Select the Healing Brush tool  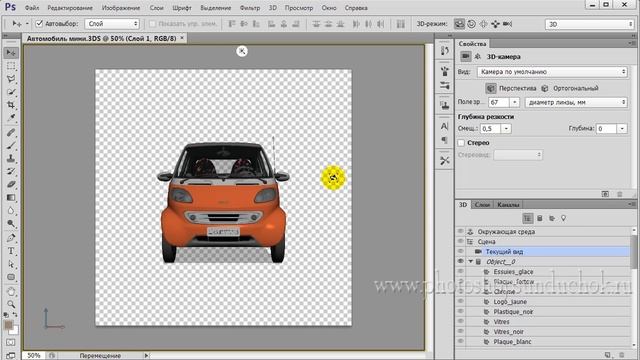coord(11,132)
